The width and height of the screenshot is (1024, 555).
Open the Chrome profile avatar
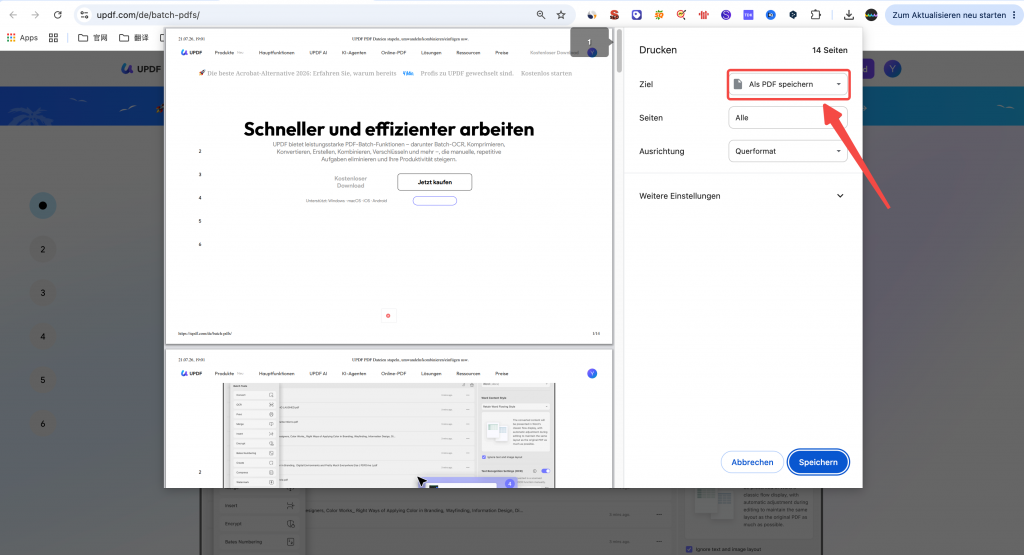871,14
